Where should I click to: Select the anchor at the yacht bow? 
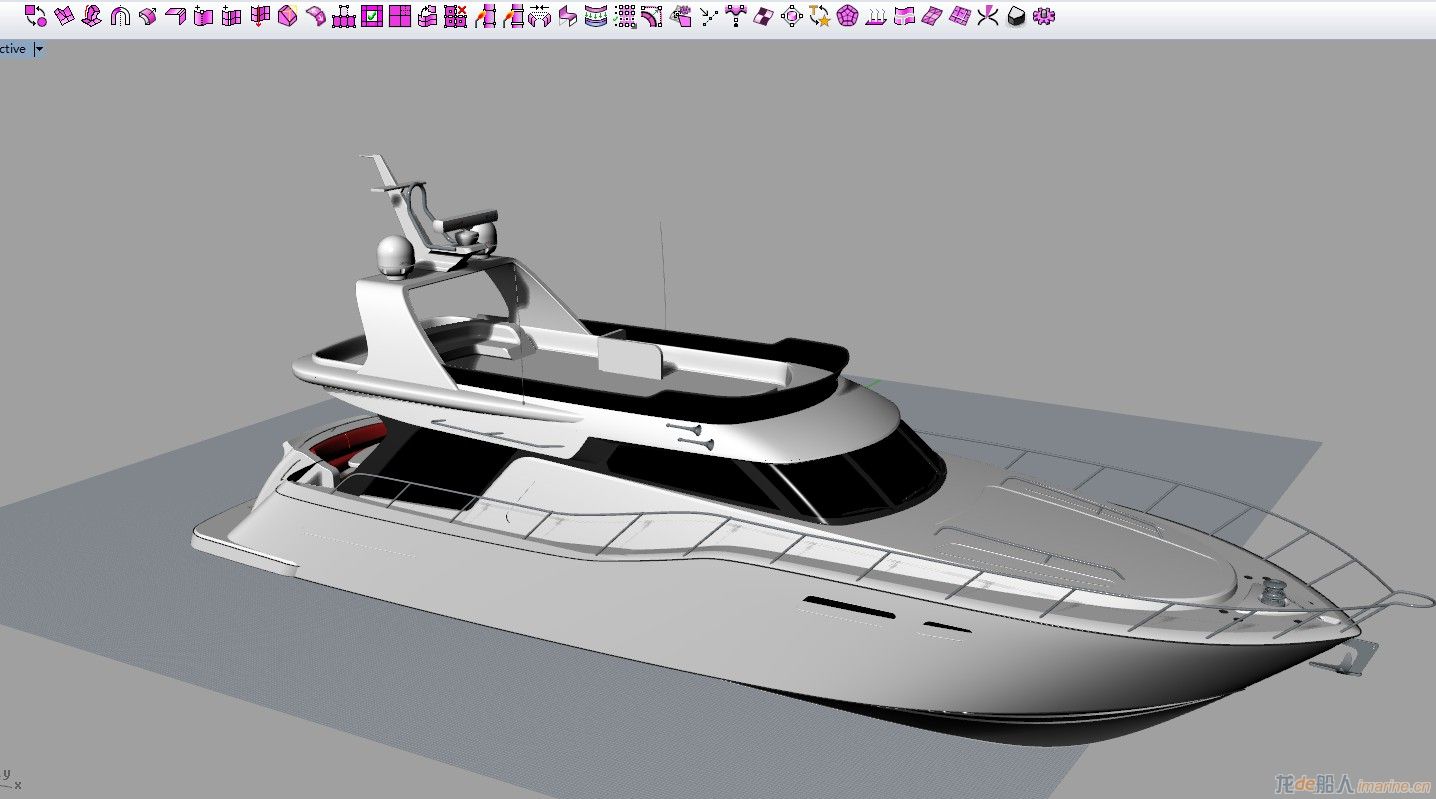click(x=1345, y=660)
